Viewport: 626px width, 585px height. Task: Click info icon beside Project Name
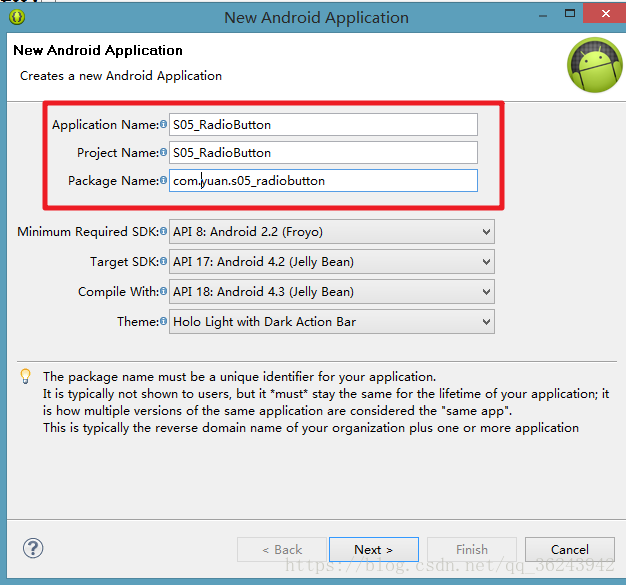[163, 152]
